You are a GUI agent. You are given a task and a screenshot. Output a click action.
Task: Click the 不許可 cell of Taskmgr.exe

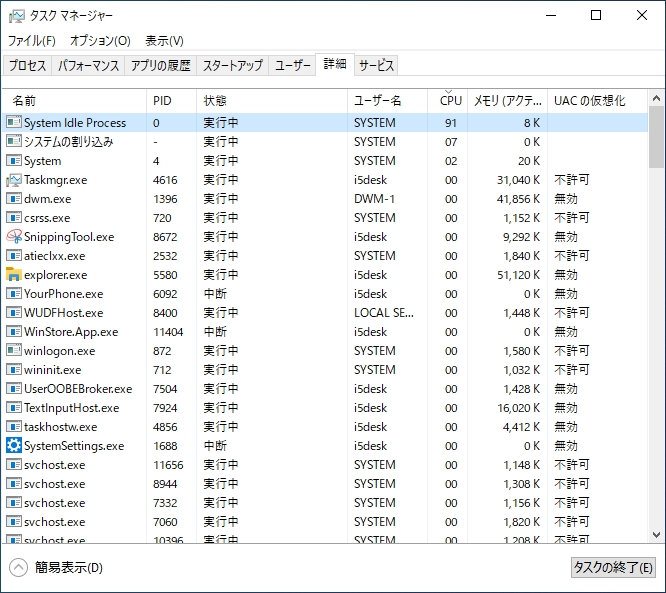coord(572,180)
